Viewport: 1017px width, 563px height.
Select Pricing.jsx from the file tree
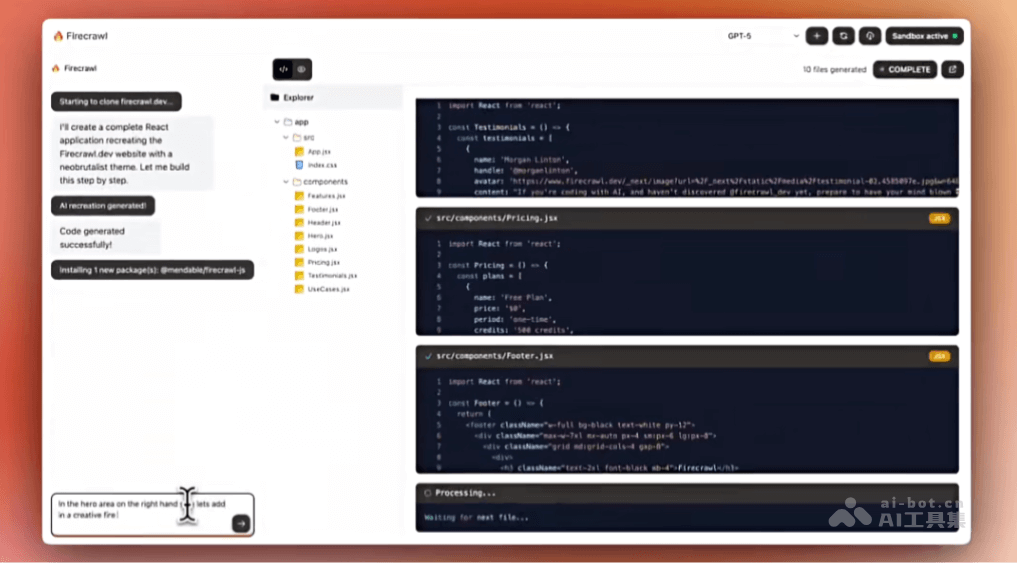coord(324,262)
